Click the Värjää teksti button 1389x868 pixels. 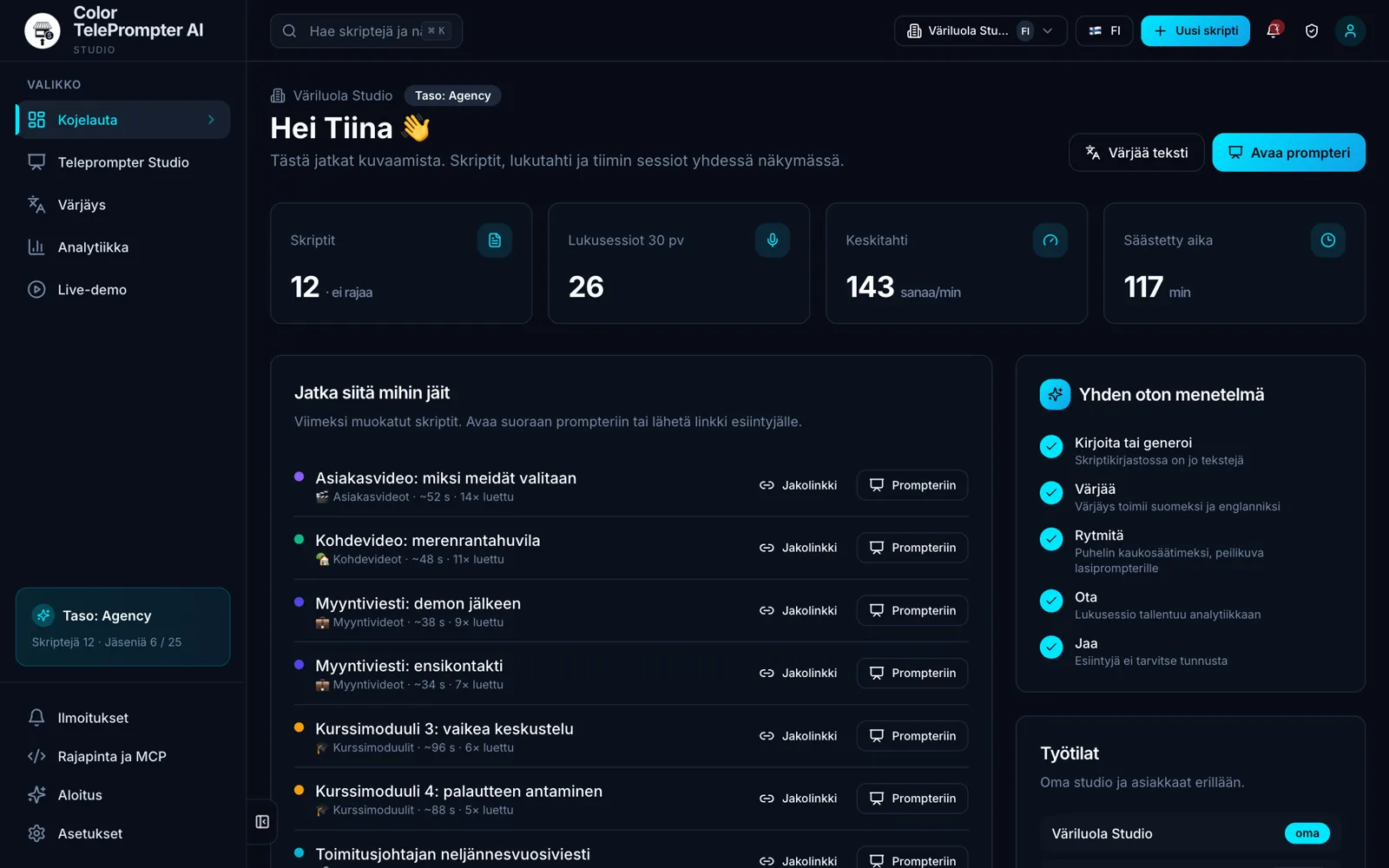pos(1136,153)
